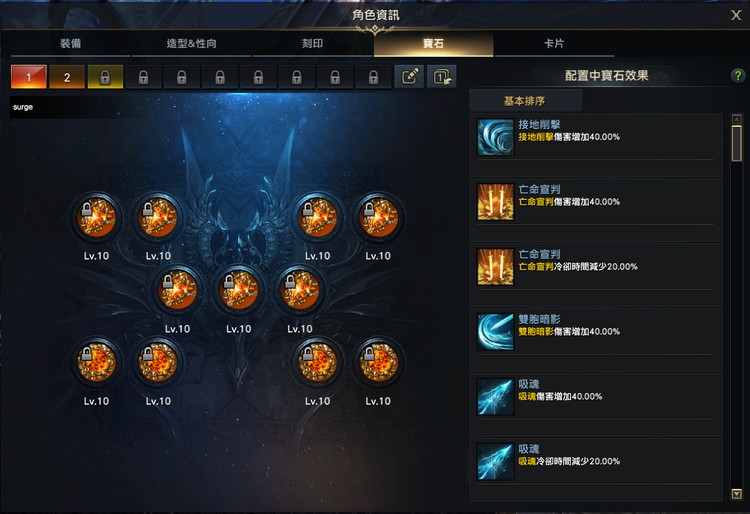
Task: Click the copy preset icon
Action: [441, 77]
